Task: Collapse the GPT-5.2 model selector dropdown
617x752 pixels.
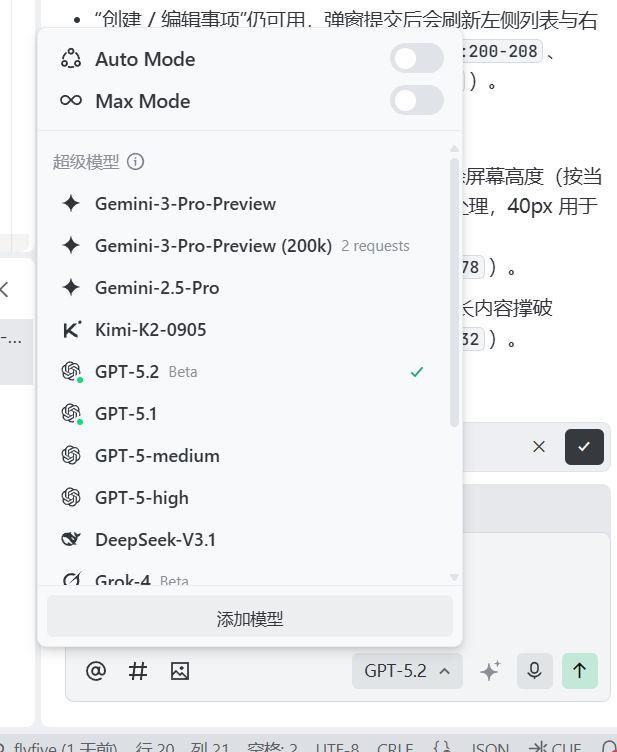Action: (407, 671)
